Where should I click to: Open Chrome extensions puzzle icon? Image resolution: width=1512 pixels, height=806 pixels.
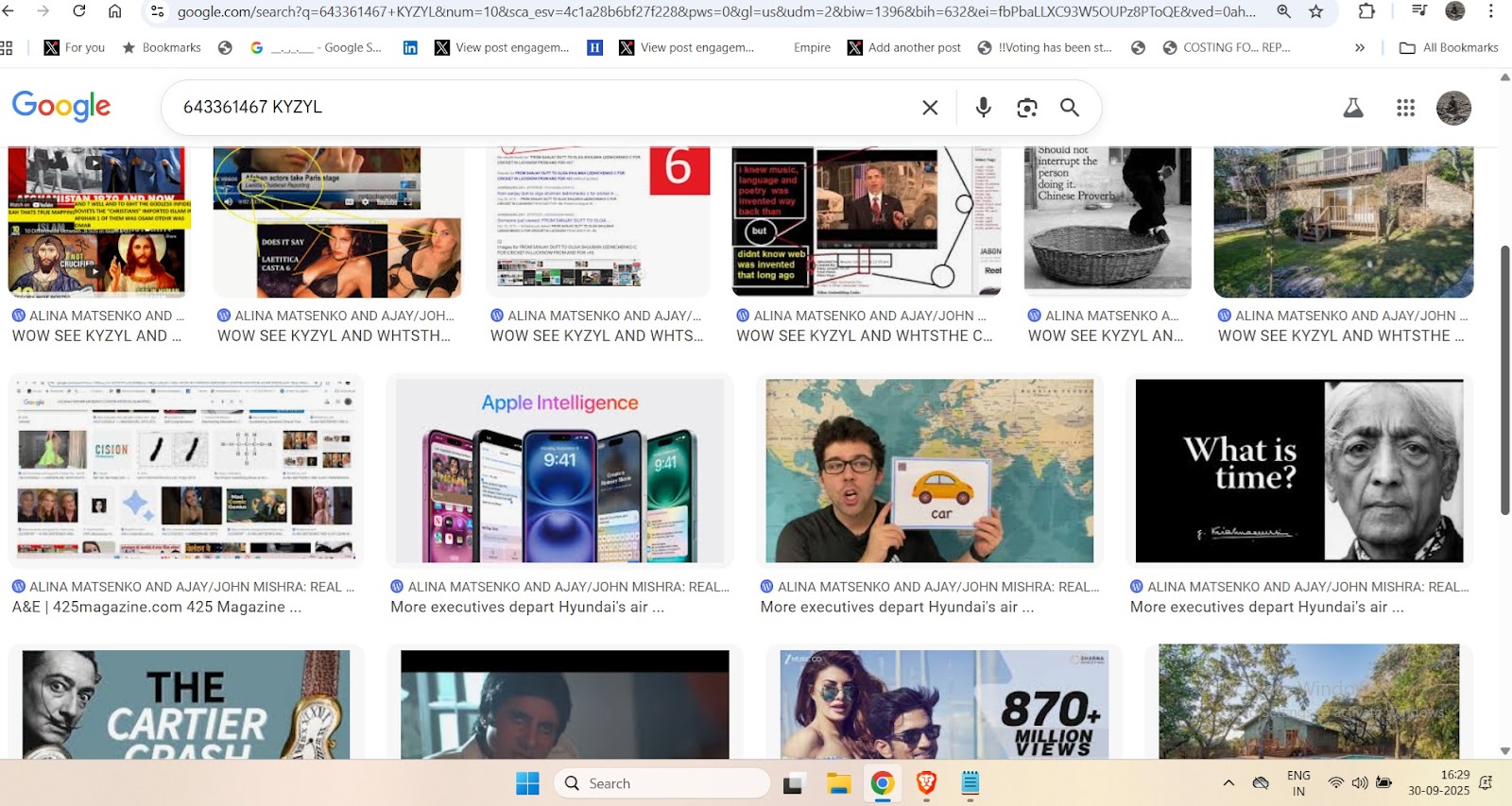(1366, 11)
